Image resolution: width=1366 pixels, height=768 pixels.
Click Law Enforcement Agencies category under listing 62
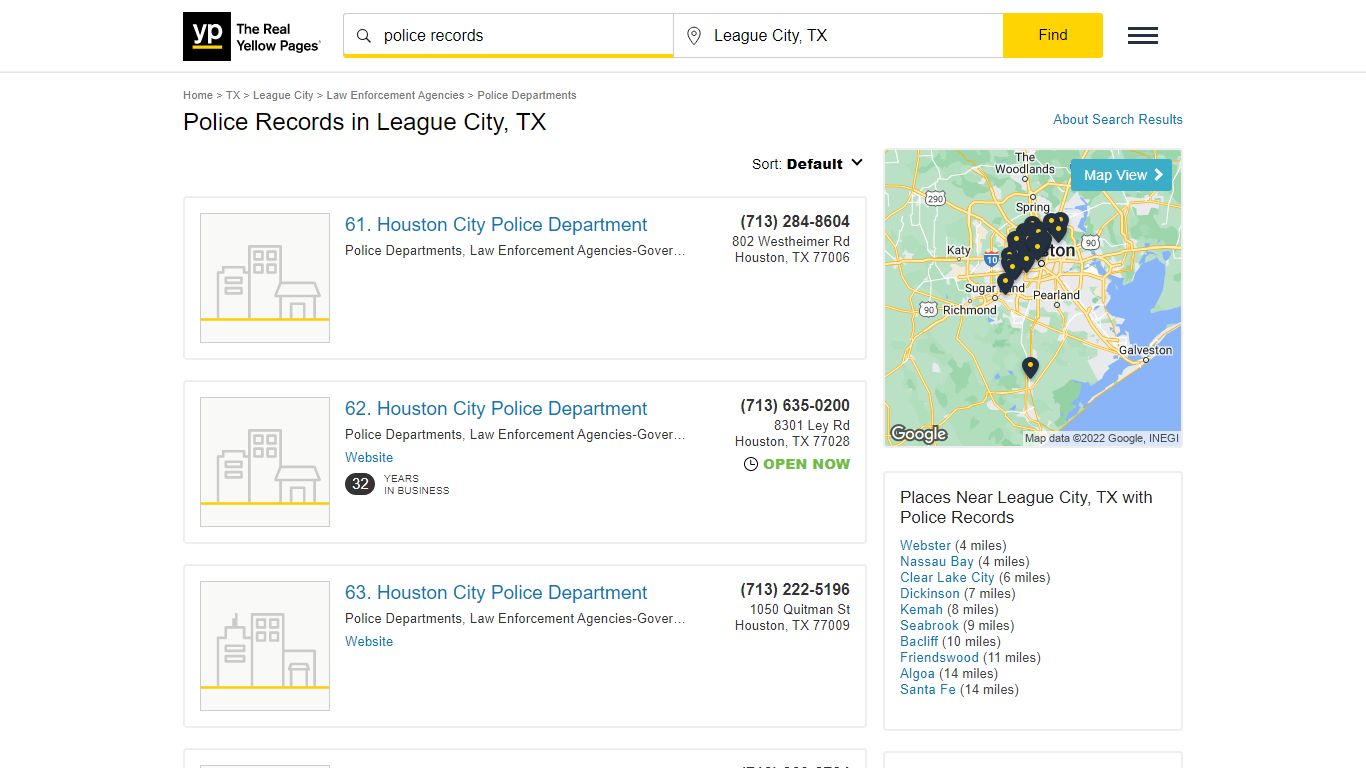(x=578, y=434)
